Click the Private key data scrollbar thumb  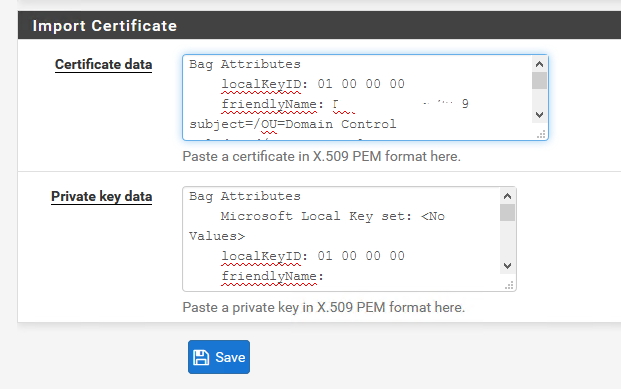[x=507, y=212]
